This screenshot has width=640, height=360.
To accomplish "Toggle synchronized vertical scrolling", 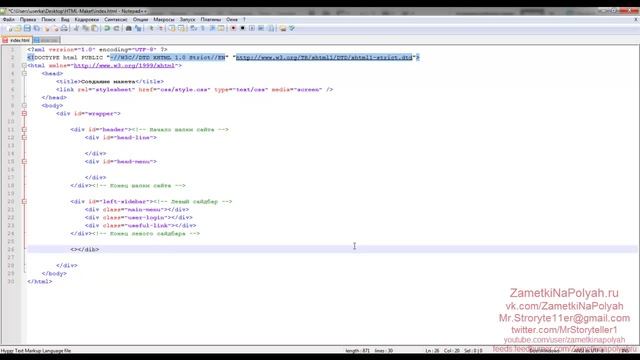I will (171, 29).
